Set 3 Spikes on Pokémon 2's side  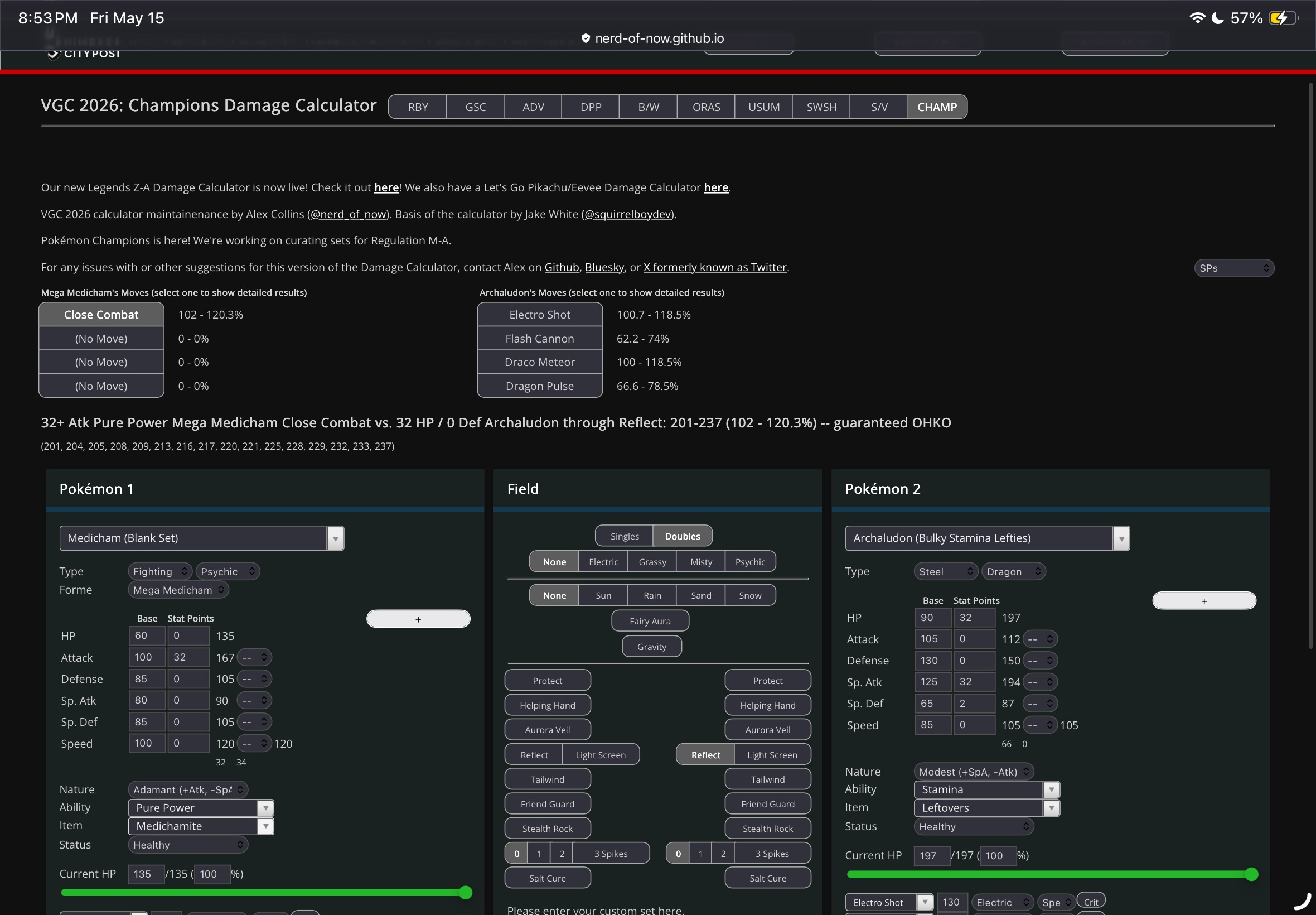point(772,854)
